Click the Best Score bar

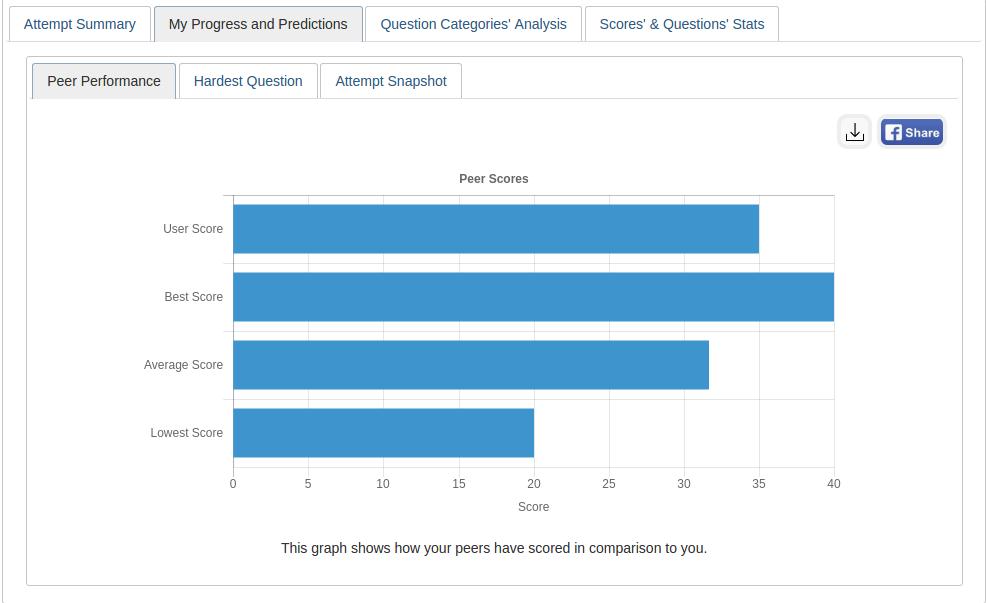(x=533, y=297)
